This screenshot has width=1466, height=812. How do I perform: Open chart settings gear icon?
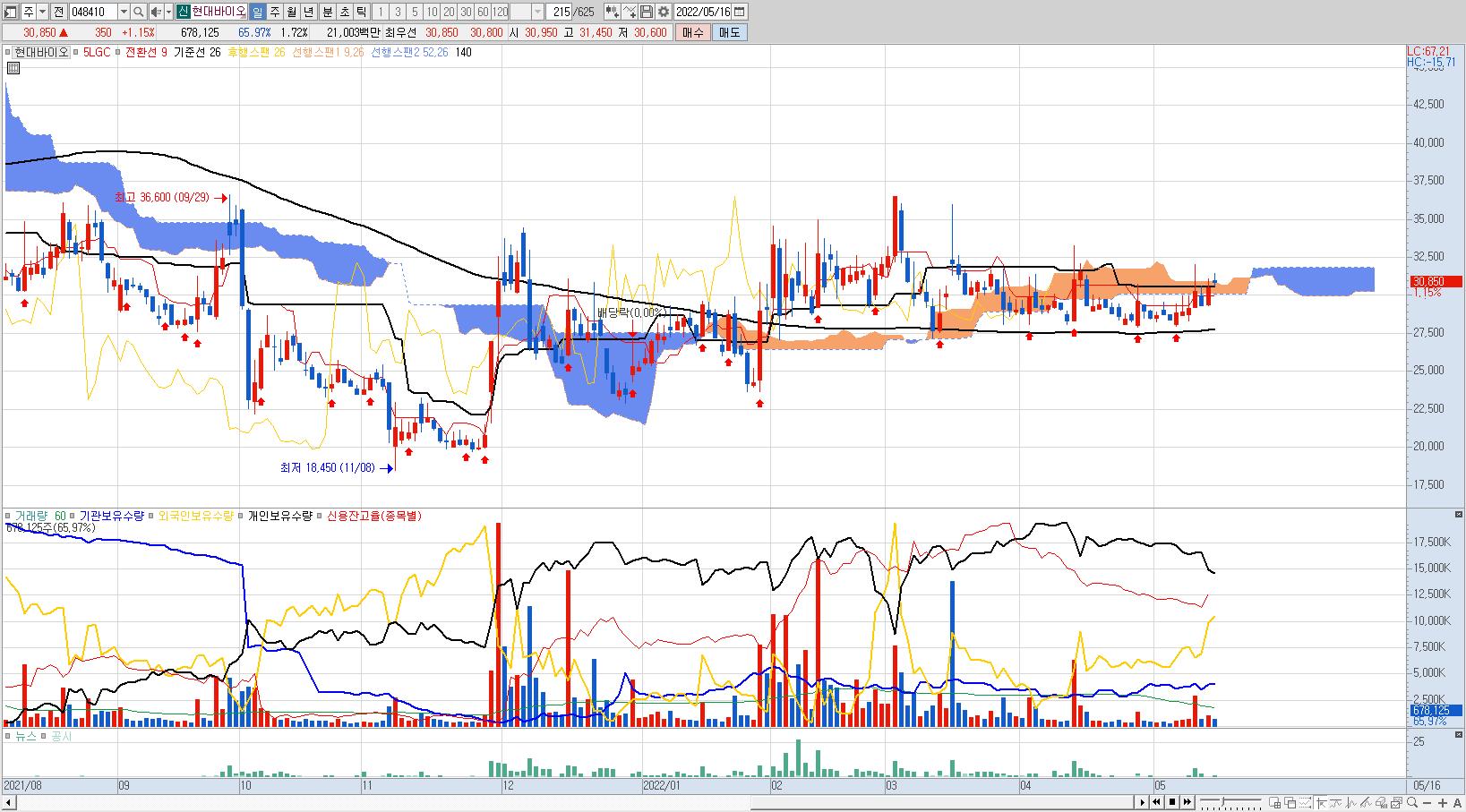[663, 12]
